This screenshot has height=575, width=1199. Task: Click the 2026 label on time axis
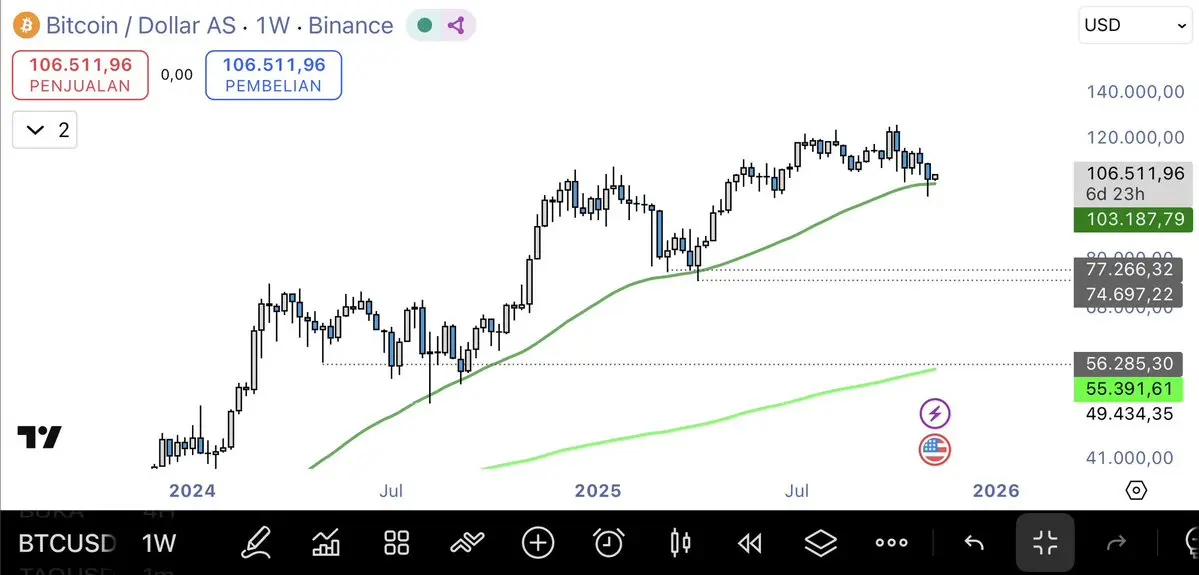(995, 490)
